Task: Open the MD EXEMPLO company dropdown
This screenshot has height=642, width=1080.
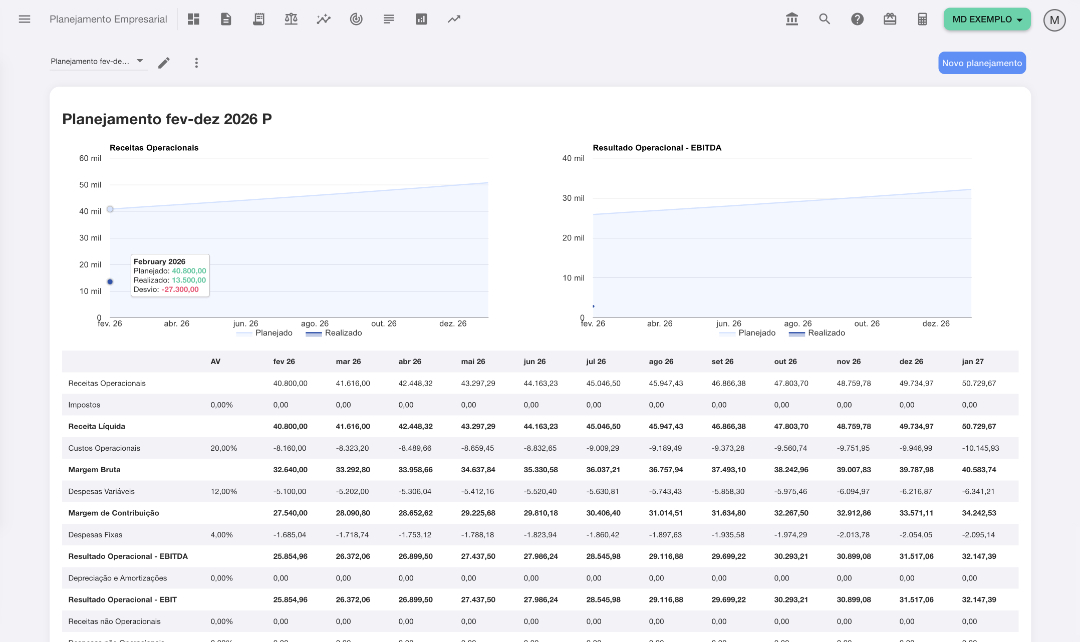Action: 987,19
